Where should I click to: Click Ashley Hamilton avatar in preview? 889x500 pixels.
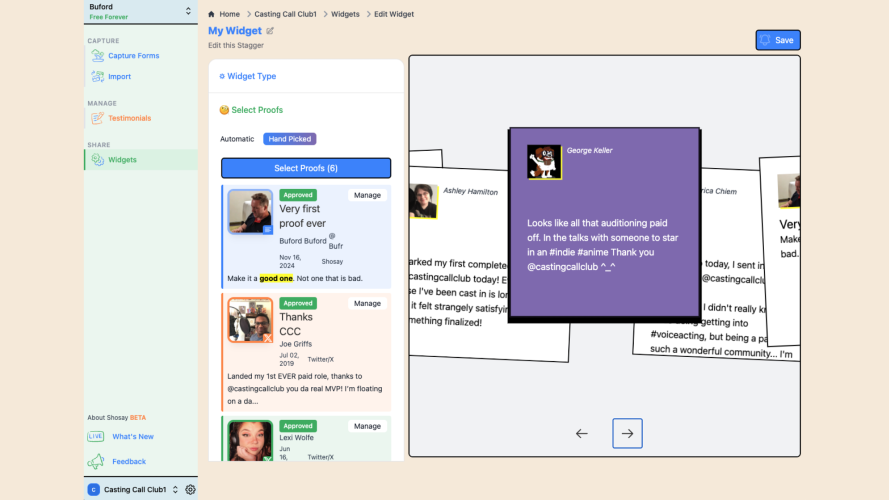pyautogui.click(x=423, y=201)
